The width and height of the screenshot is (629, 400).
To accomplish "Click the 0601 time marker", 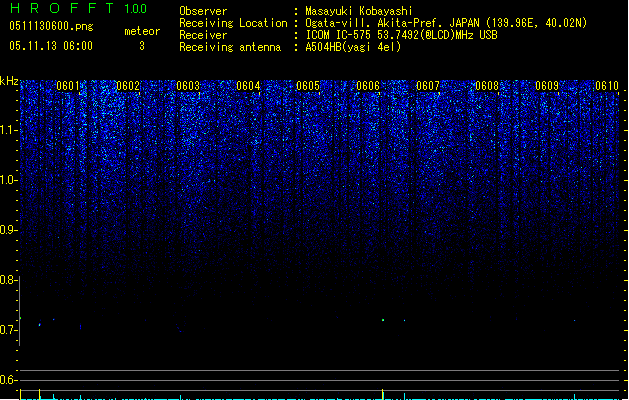I will (x=68, y=86).
